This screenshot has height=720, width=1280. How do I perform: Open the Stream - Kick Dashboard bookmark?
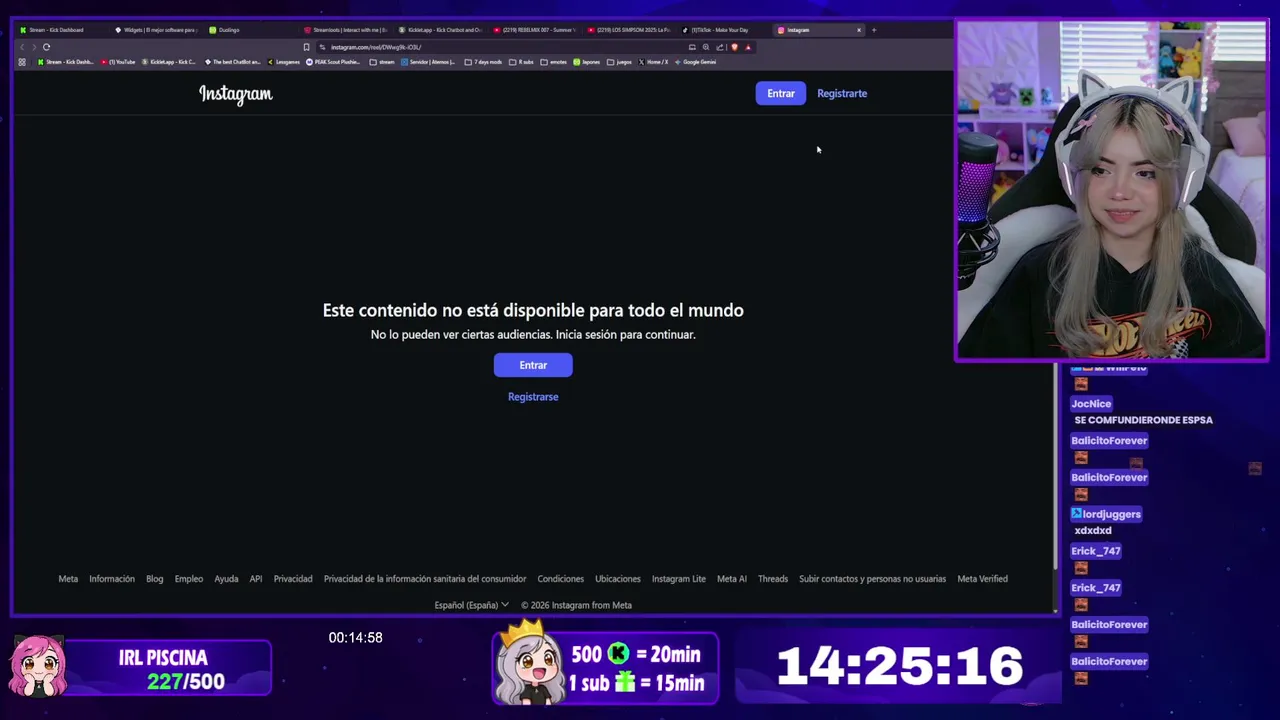coord(65,62)
